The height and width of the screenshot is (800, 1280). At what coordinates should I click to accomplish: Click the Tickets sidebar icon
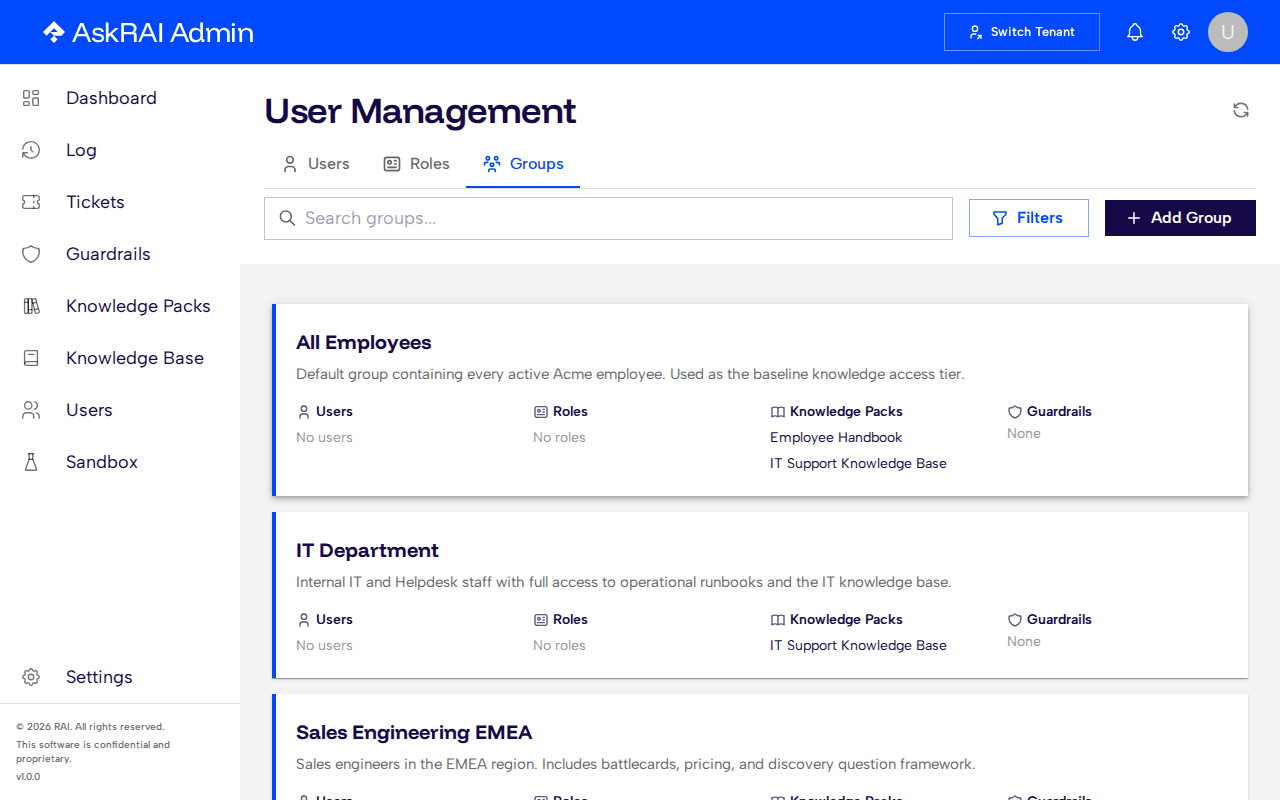[x=31, y=202]
